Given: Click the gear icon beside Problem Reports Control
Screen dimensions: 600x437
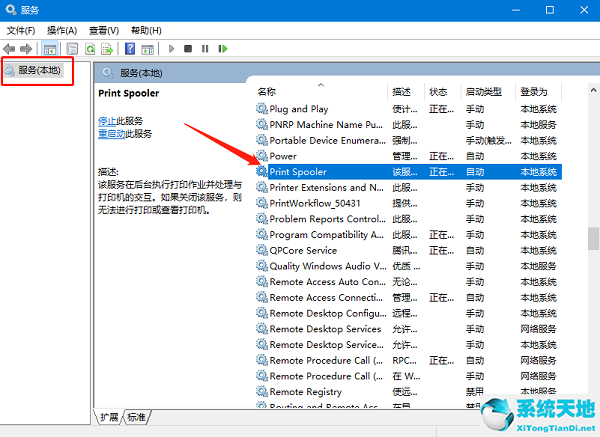Looking at the screenshot, I should [262, 218].
